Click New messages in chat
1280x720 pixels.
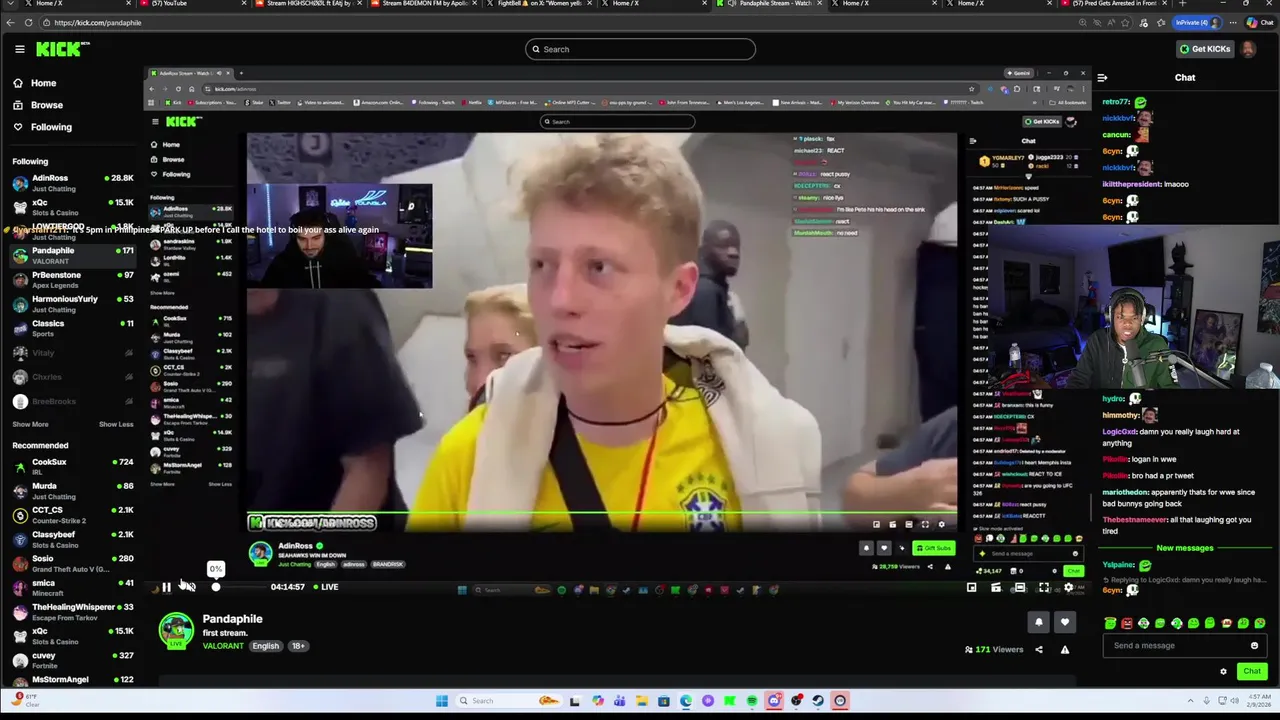click(x=1185, y=548)
